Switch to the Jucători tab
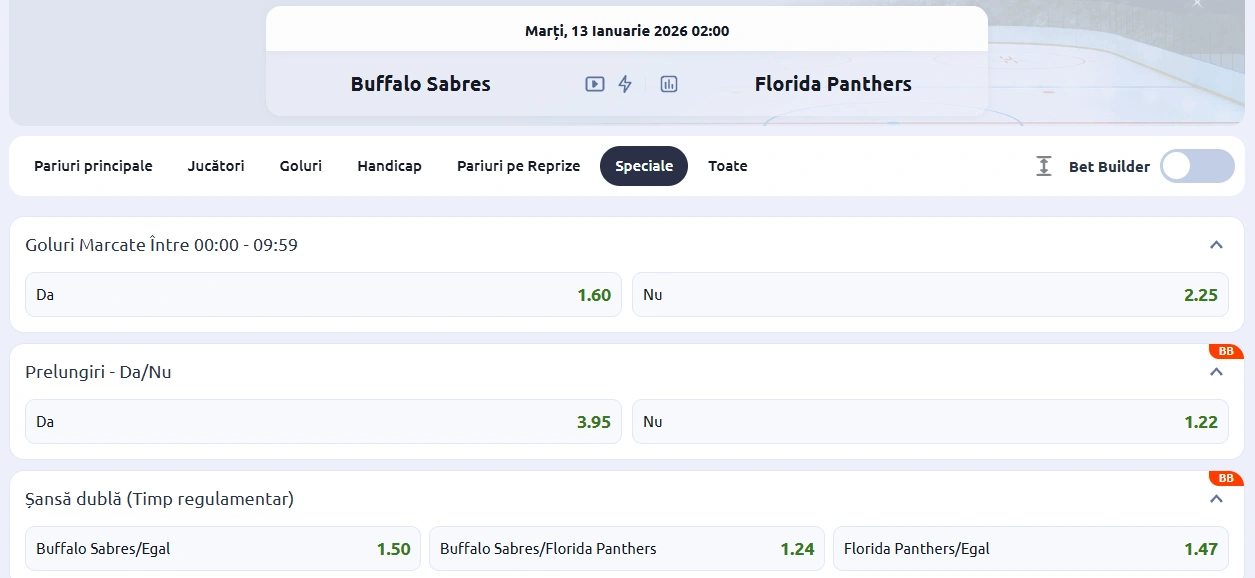 [215, 166]
